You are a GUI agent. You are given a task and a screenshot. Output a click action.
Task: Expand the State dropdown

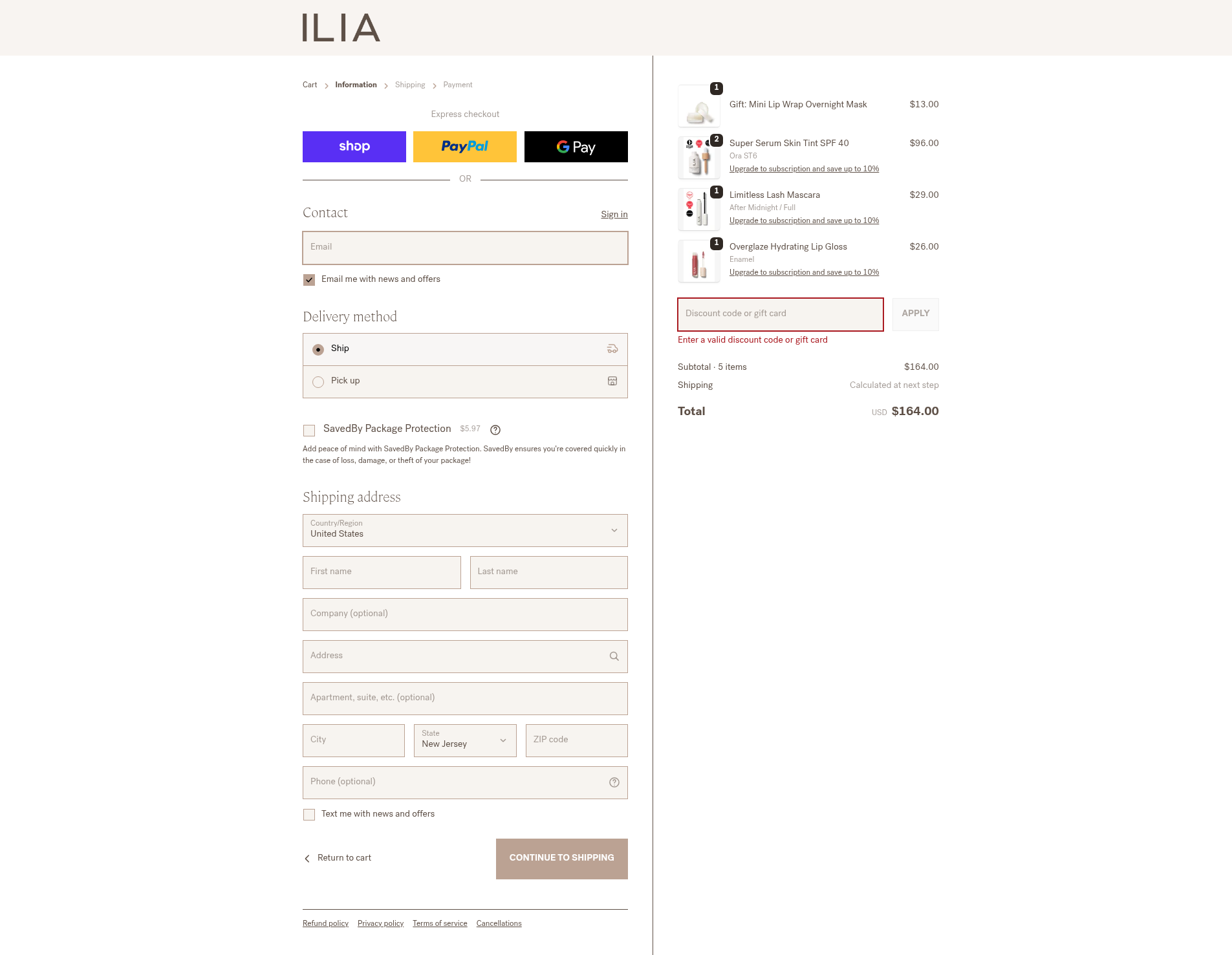coord(465,740)
